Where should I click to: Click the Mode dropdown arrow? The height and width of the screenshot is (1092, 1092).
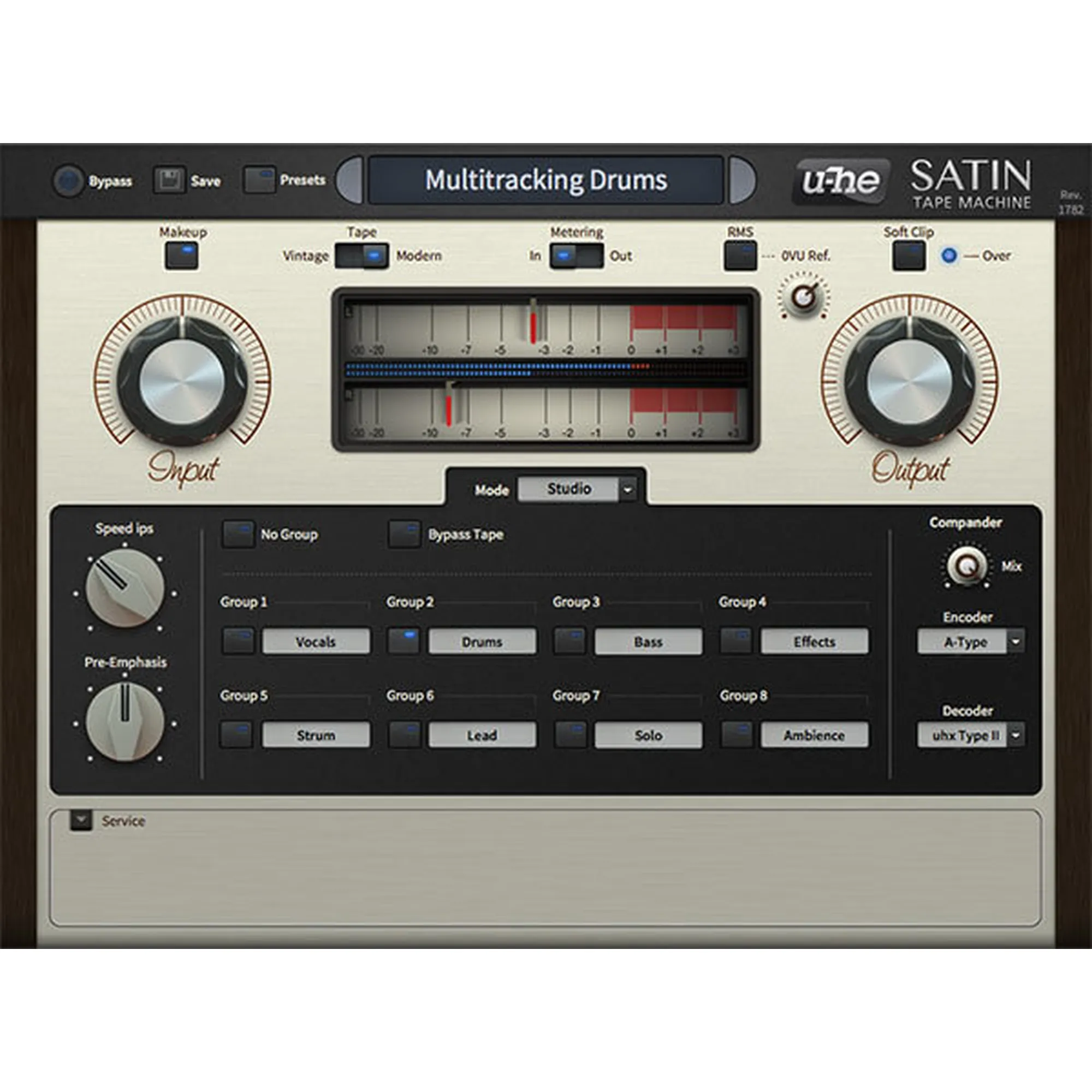627,489
